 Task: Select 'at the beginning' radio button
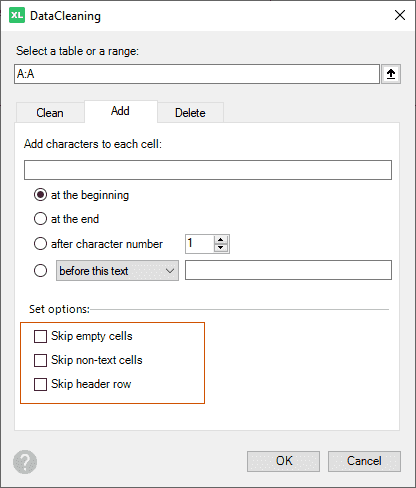click(40, 195)
